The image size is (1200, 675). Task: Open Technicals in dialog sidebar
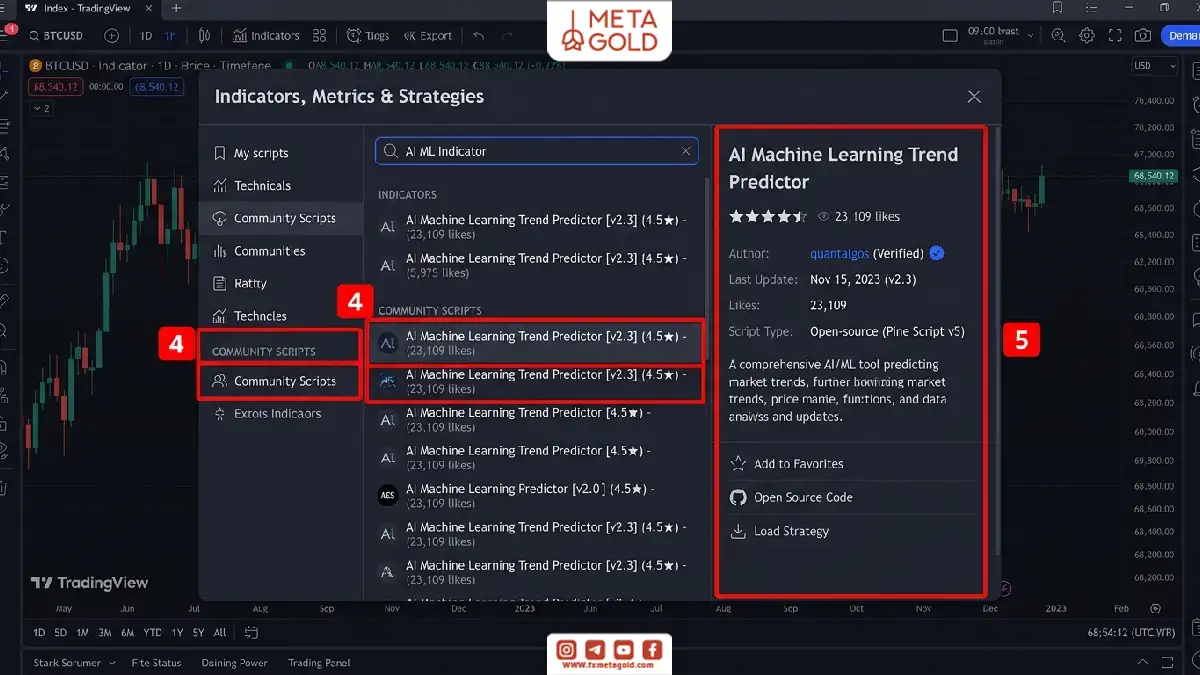coord(281,186)
